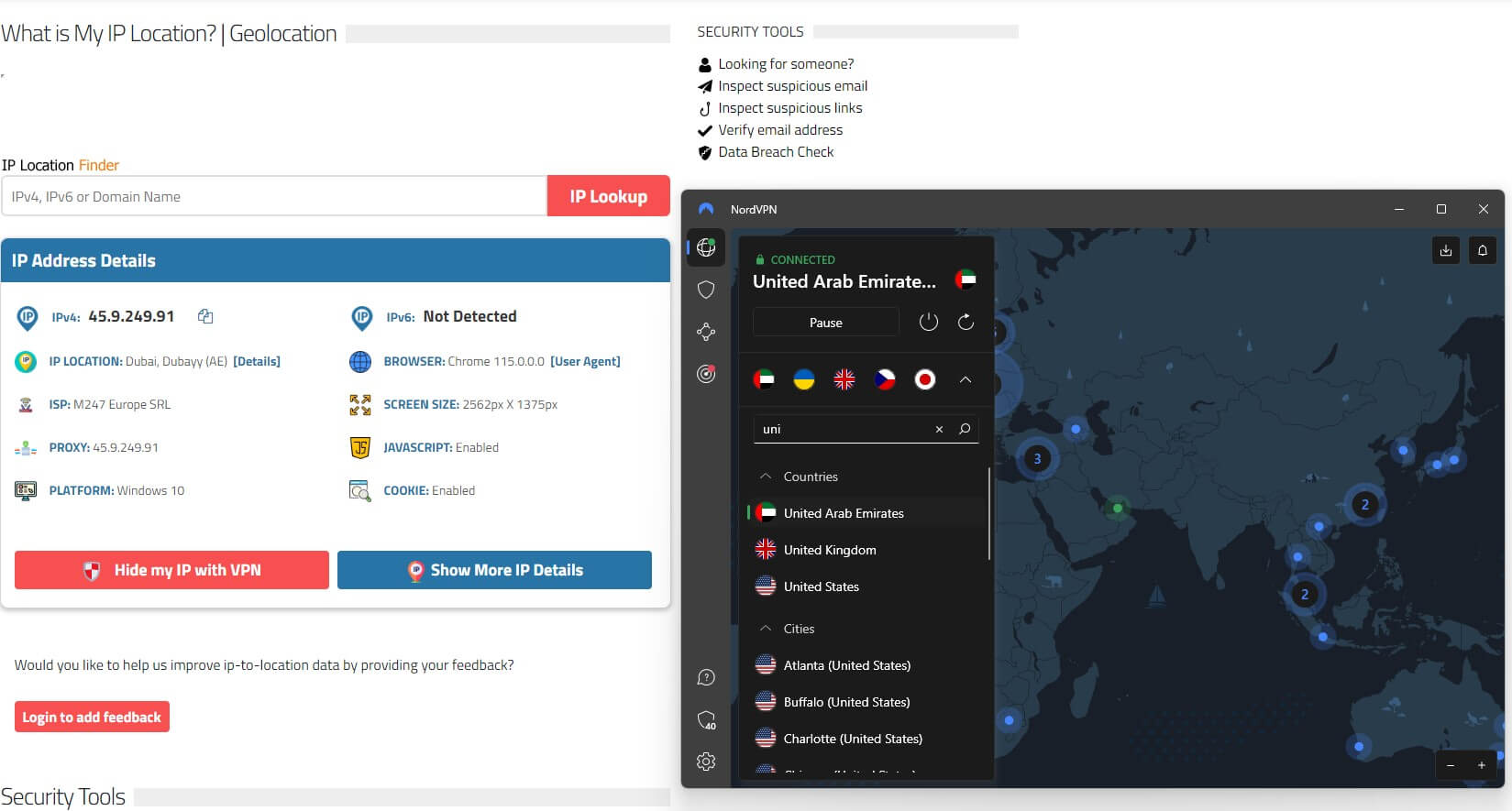Open the NordVPN settings gear
This screenshot has height=811, width=1512.
pos(706,762)
